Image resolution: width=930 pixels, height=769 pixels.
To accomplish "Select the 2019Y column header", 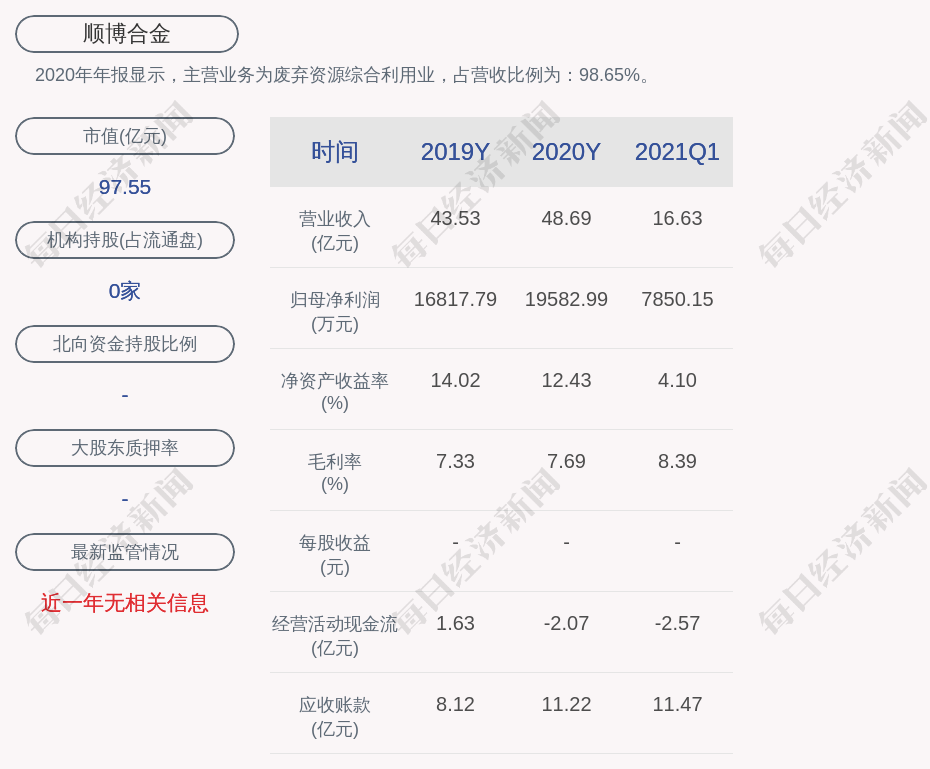I will tap(455, 152).
